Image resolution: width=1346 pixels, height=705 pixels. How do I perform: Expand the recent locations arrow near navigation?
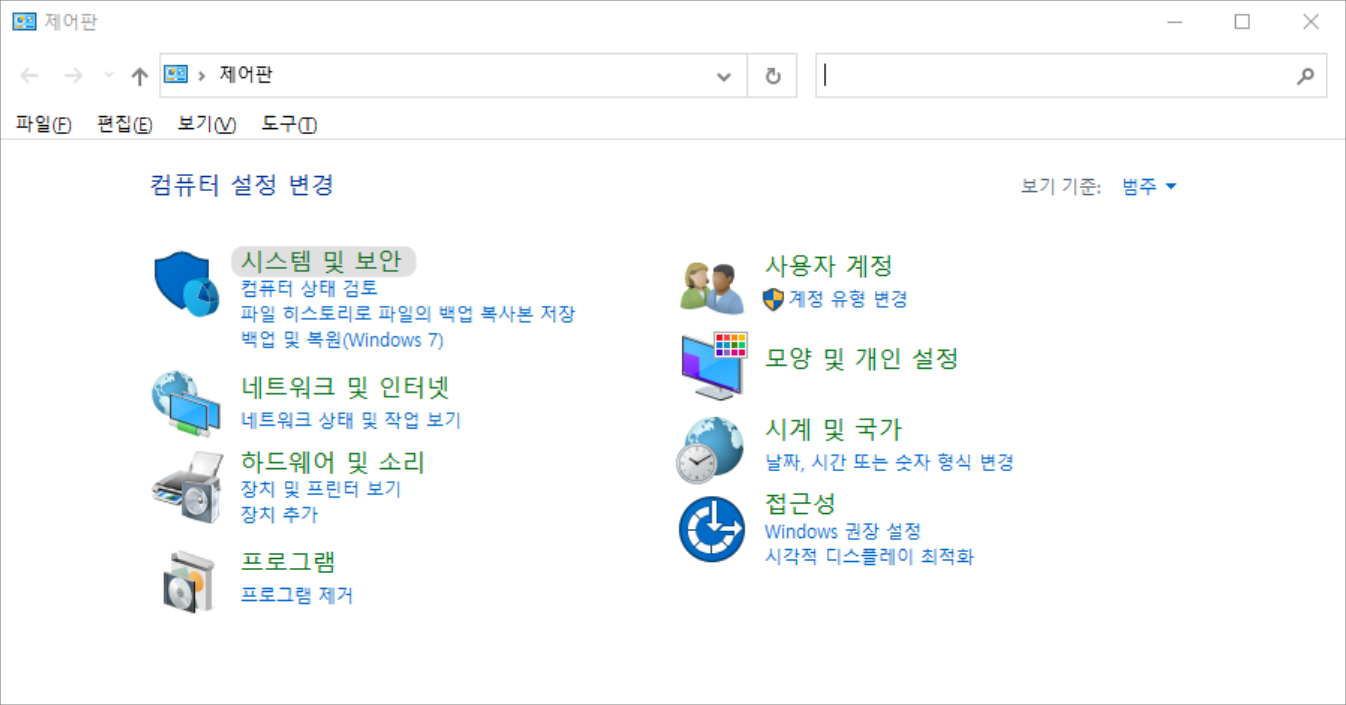coord(109,76)
